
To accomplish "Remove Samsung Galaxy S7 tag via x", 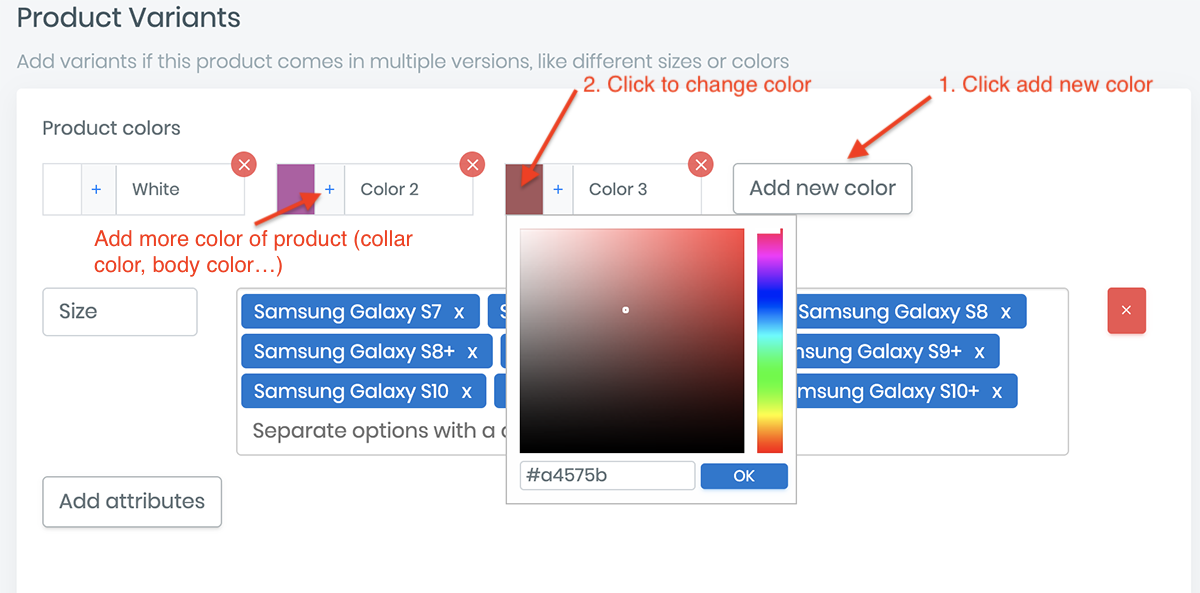I will [x=459, y=312].
